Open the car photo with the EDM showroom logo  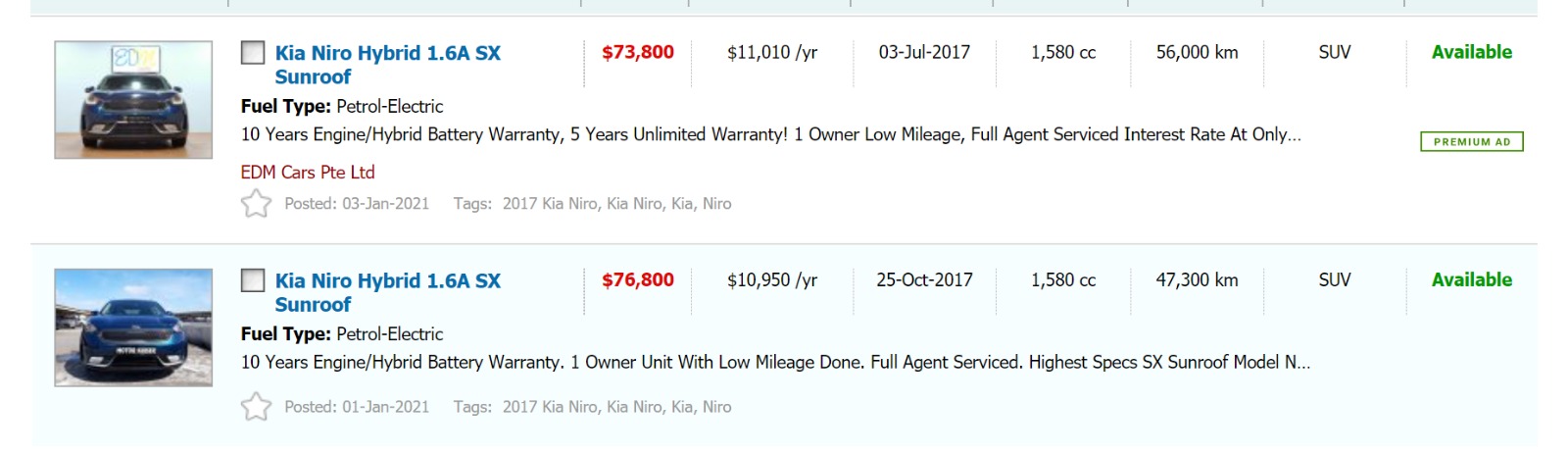[133, 99]
